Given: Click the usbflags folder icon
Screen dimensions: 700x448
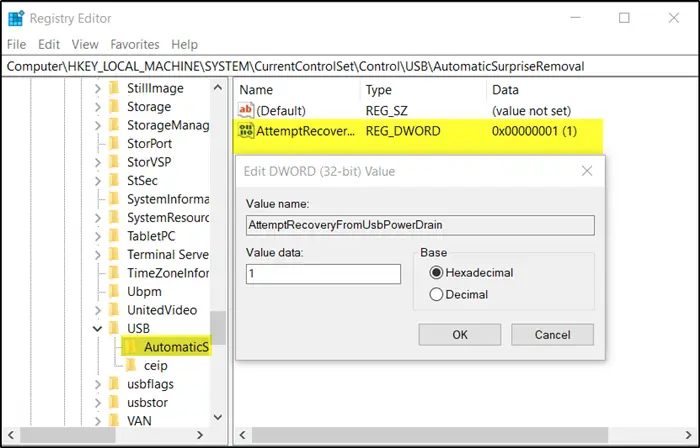Looking at the screenshot, I should (114, 384).
